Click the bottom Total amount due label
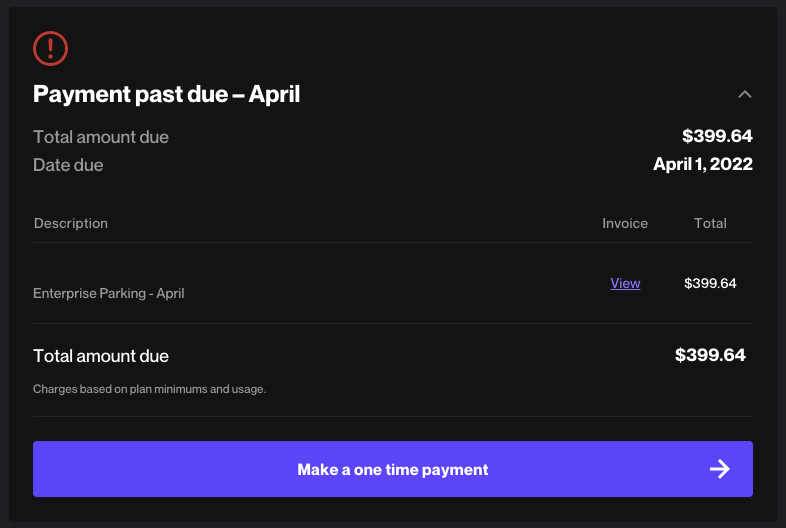Screen dimensions: 786x528 coord(101,356)
